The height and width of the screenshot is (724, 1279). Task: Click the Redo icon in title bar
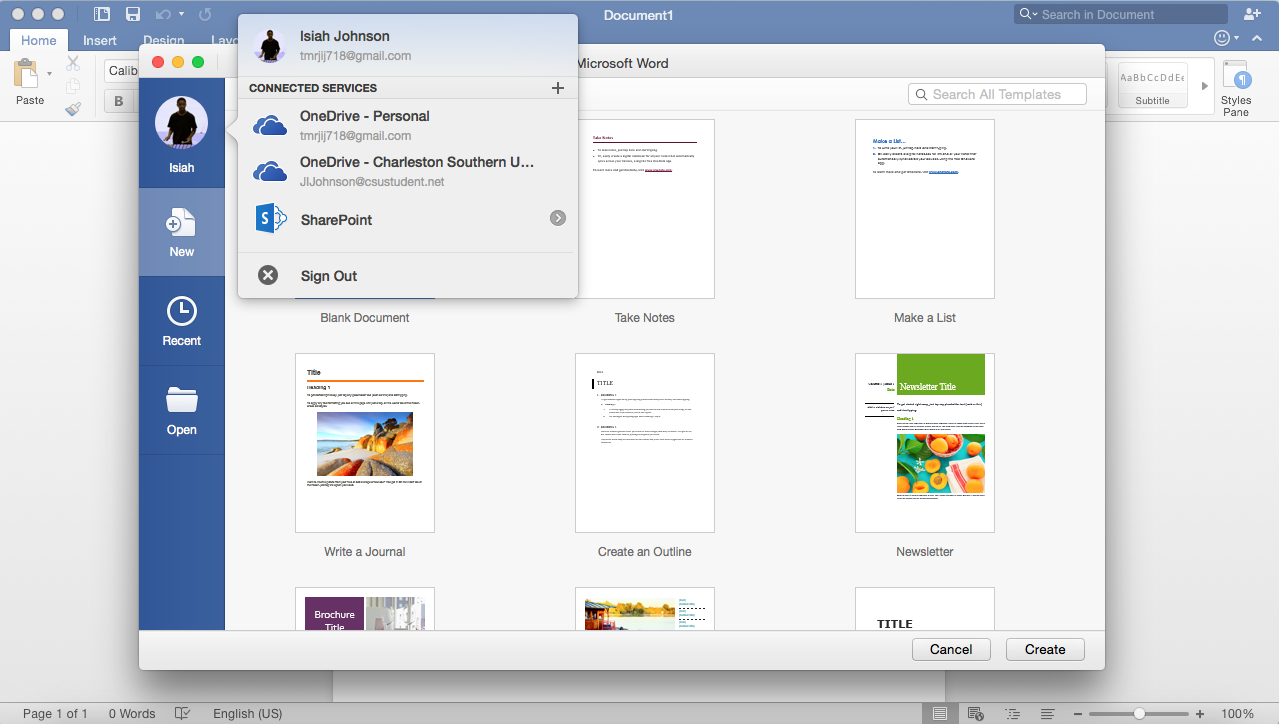point(205,14)
